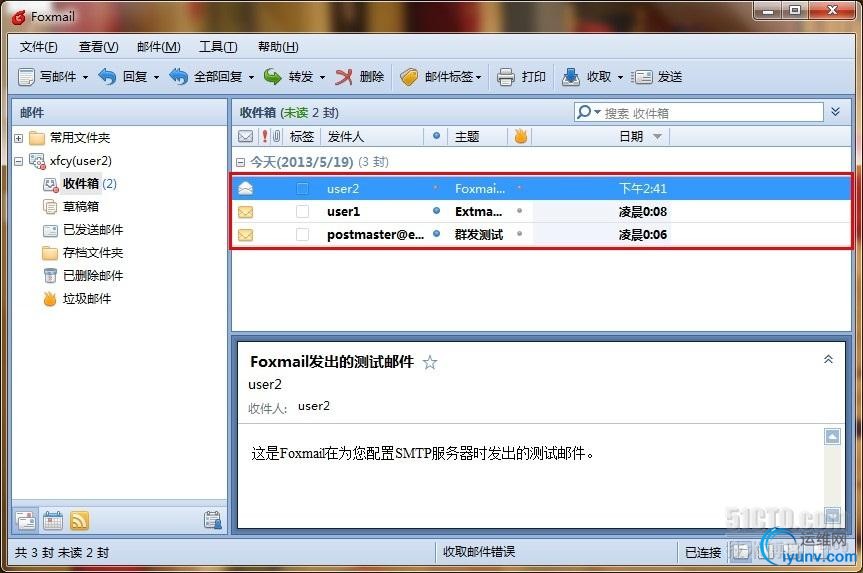Expand the 常用文件夹 tree node
This screenshot has height=573, width=863.
19,138
